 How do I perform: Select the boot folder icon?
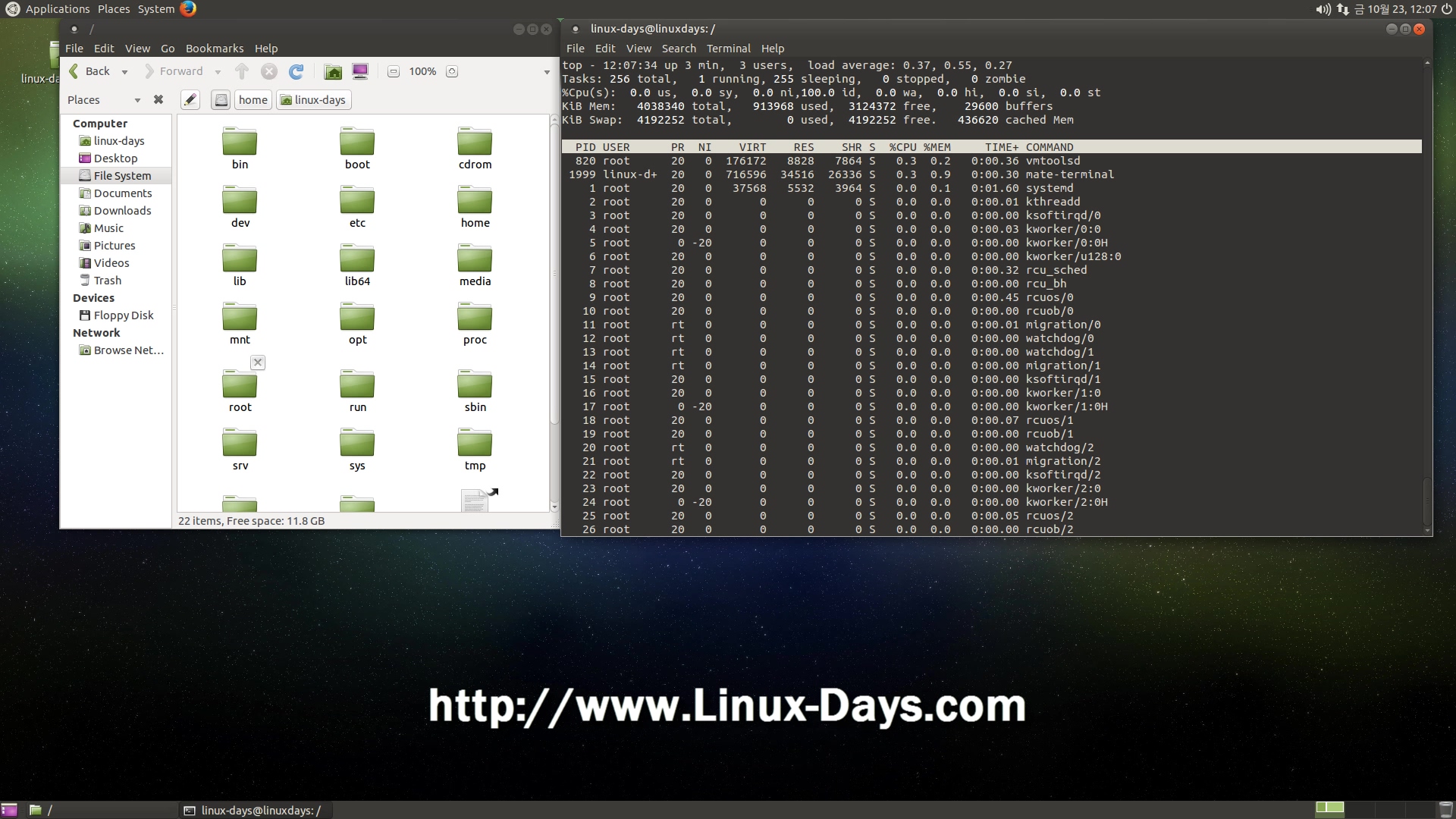coord(357,141)
